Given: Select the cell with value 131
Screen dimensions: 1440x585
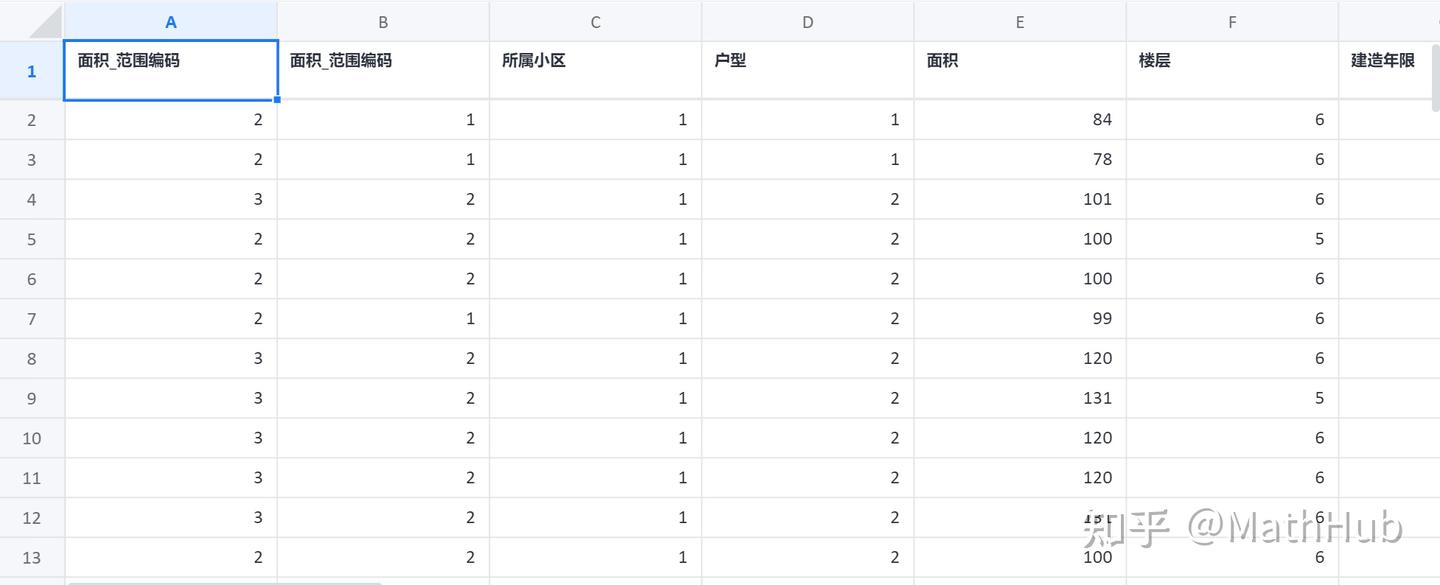Looking at the screenshot, I should 1019,398.
